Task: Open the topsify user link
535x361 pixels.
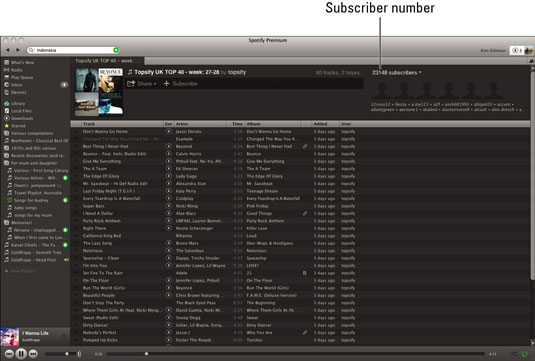Action: [x=237, y=72]
